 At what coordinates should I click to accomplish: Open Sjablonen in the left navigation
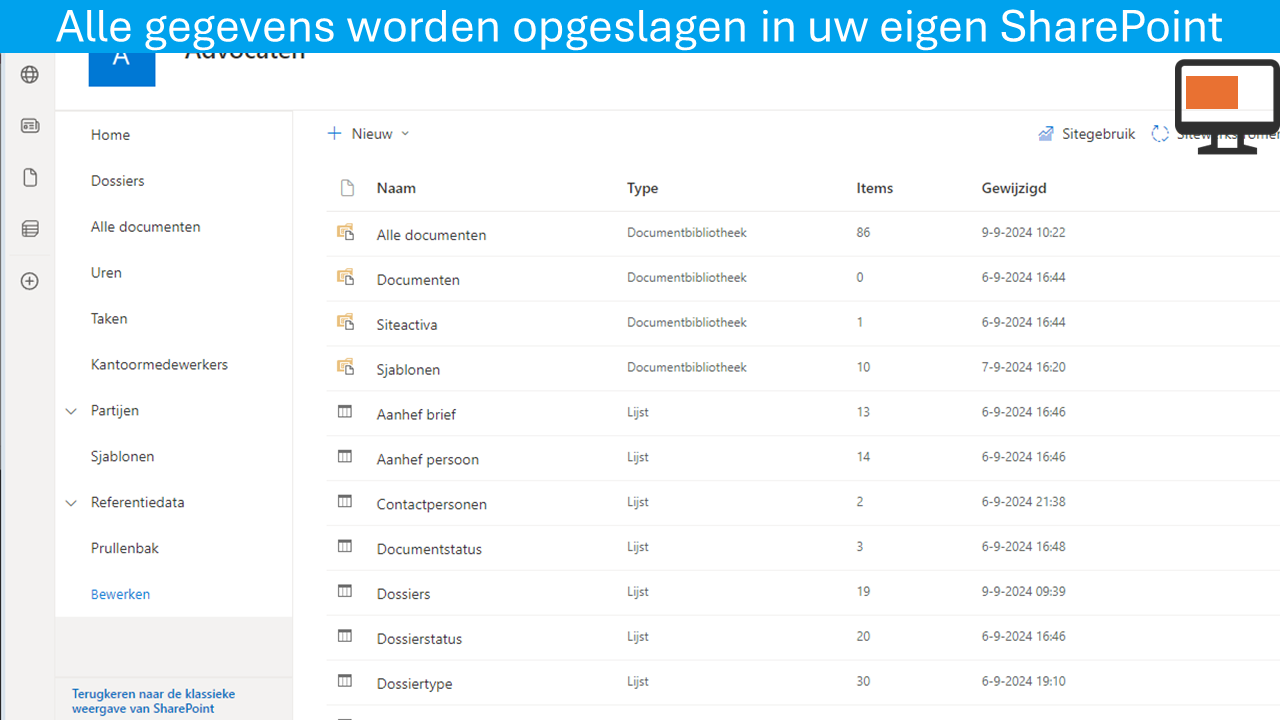123,457
